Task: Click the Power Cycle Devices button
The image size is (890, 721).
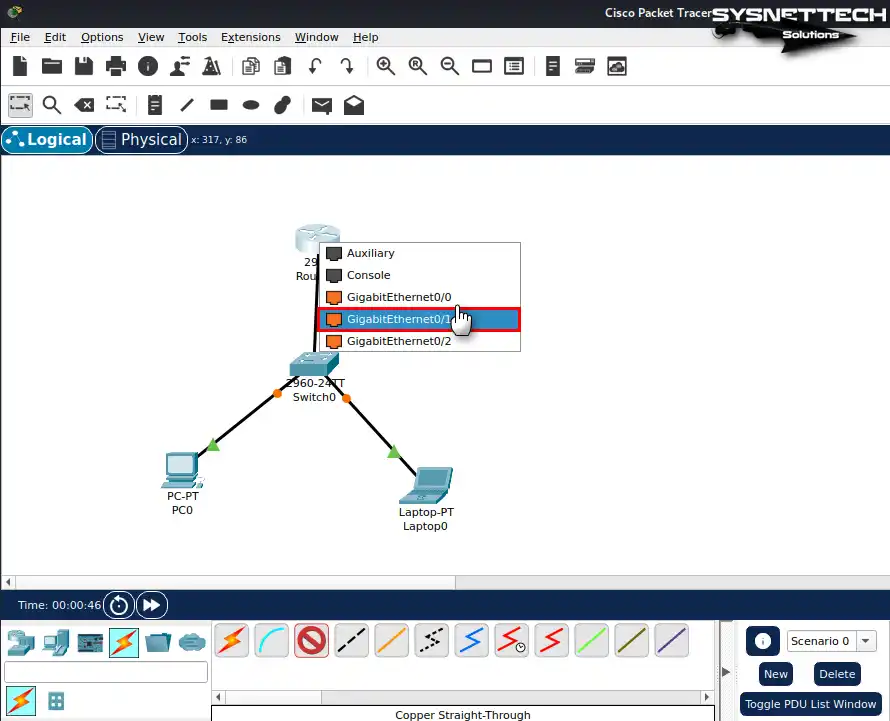Action: click(x=119, y=605)
